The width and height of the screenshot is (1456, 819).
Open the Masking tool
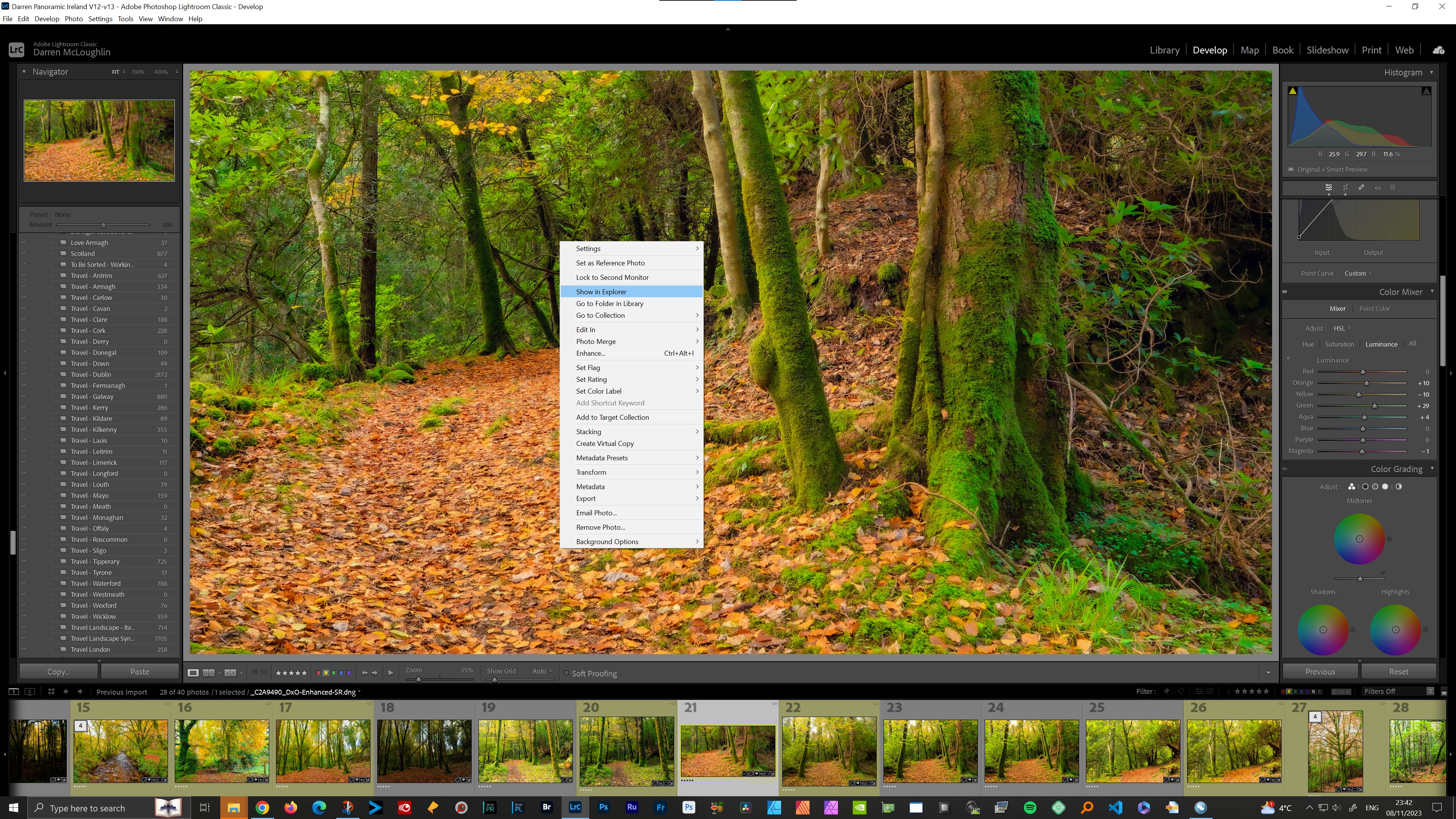pos(1393,188)
